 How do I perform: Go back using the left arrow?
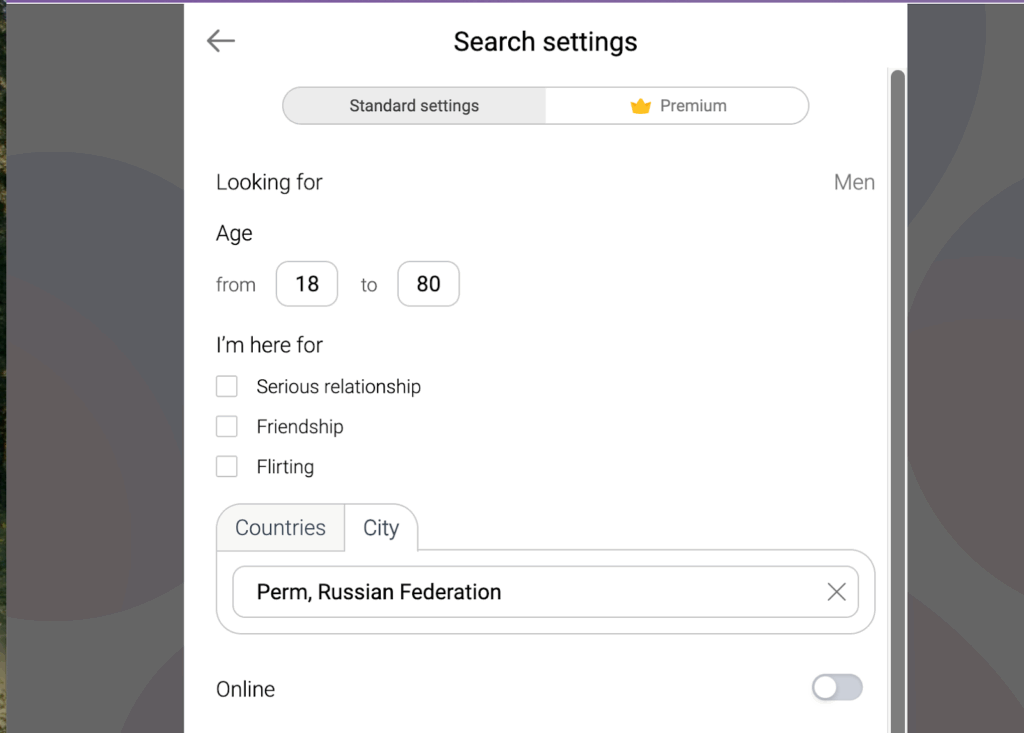pyautogui.click(x=220, y=41)
